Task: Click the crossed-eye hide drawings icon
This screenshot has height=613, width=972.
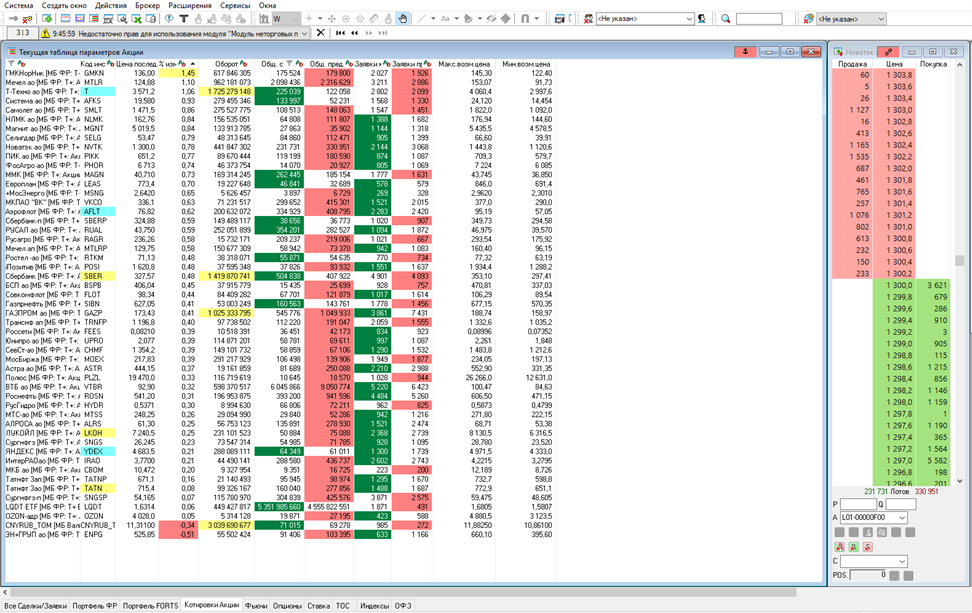Action: tap(492, 19)
